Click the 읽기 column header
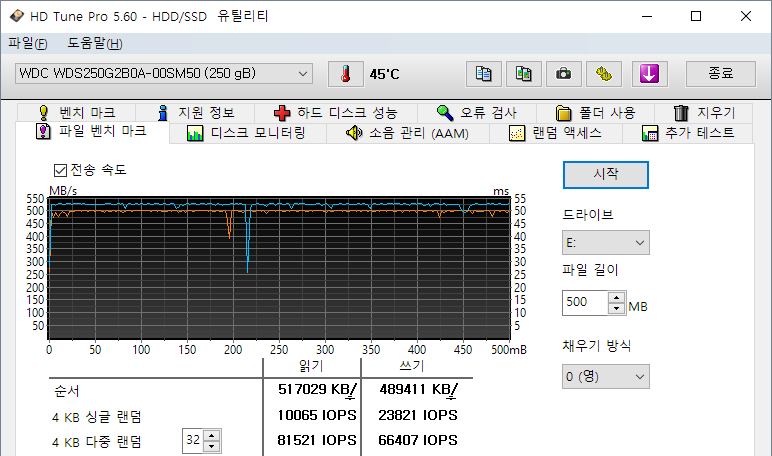Image resolution: width=772 pixels, height=456 pixels. click(312, 366)
